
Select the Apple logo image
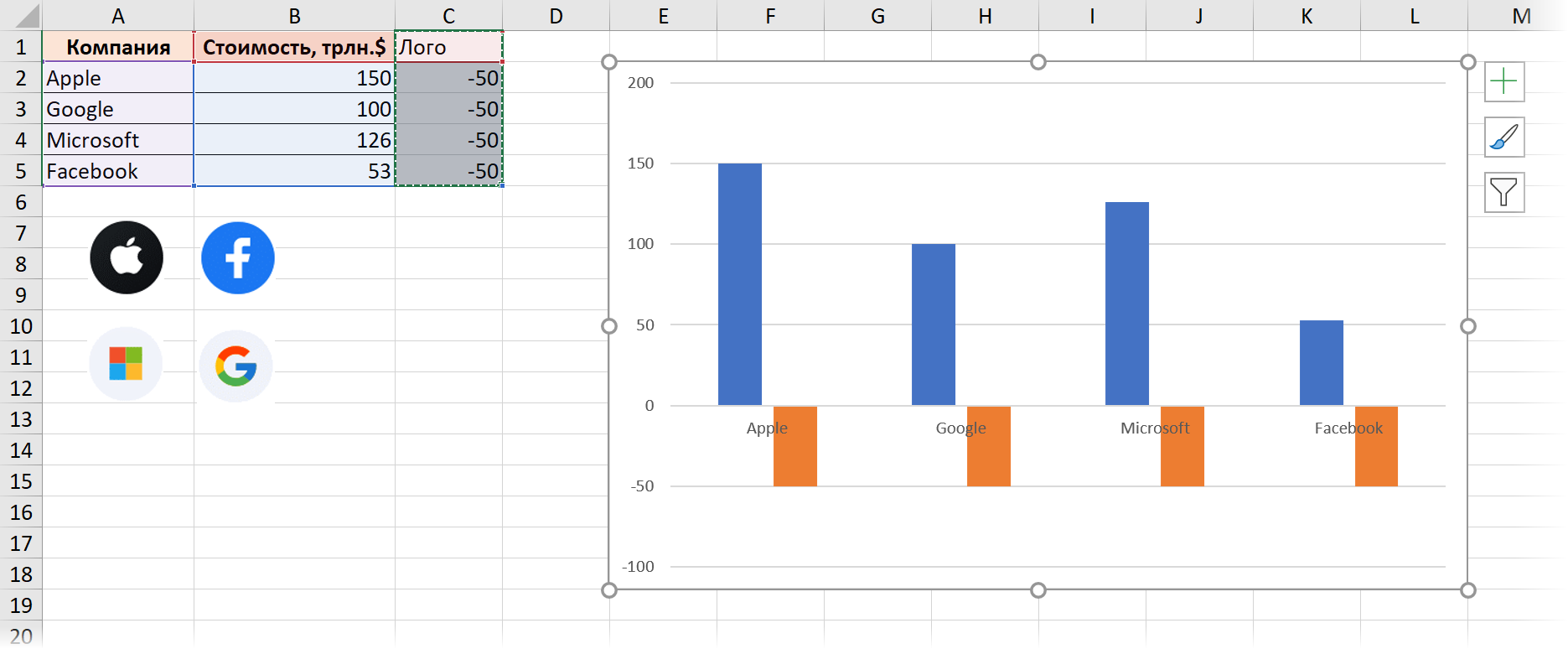(127, 257)
